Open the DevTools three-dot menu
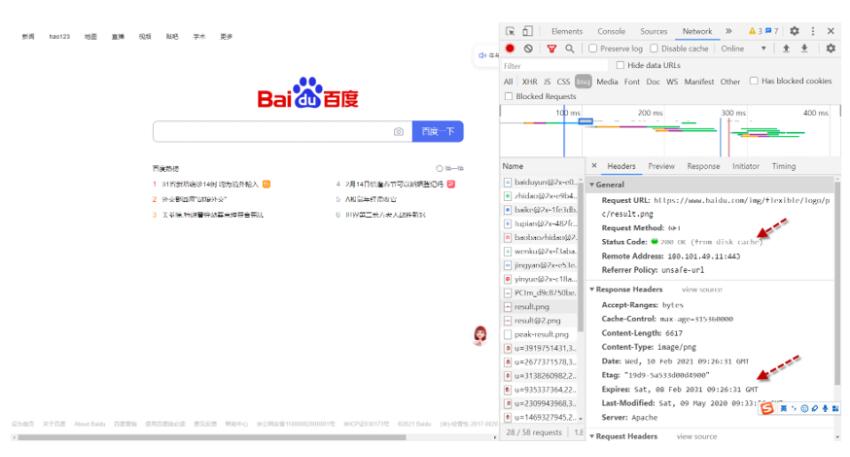850x457 pixels. coord(813,31)
